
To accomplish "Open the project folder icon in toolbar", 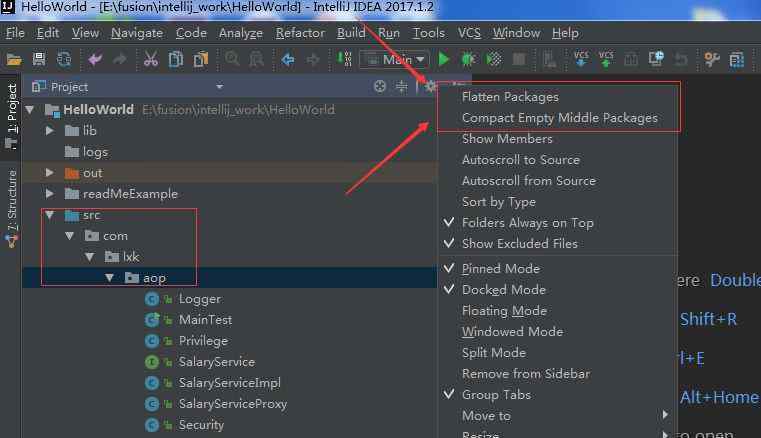I will tap(14, 60).
